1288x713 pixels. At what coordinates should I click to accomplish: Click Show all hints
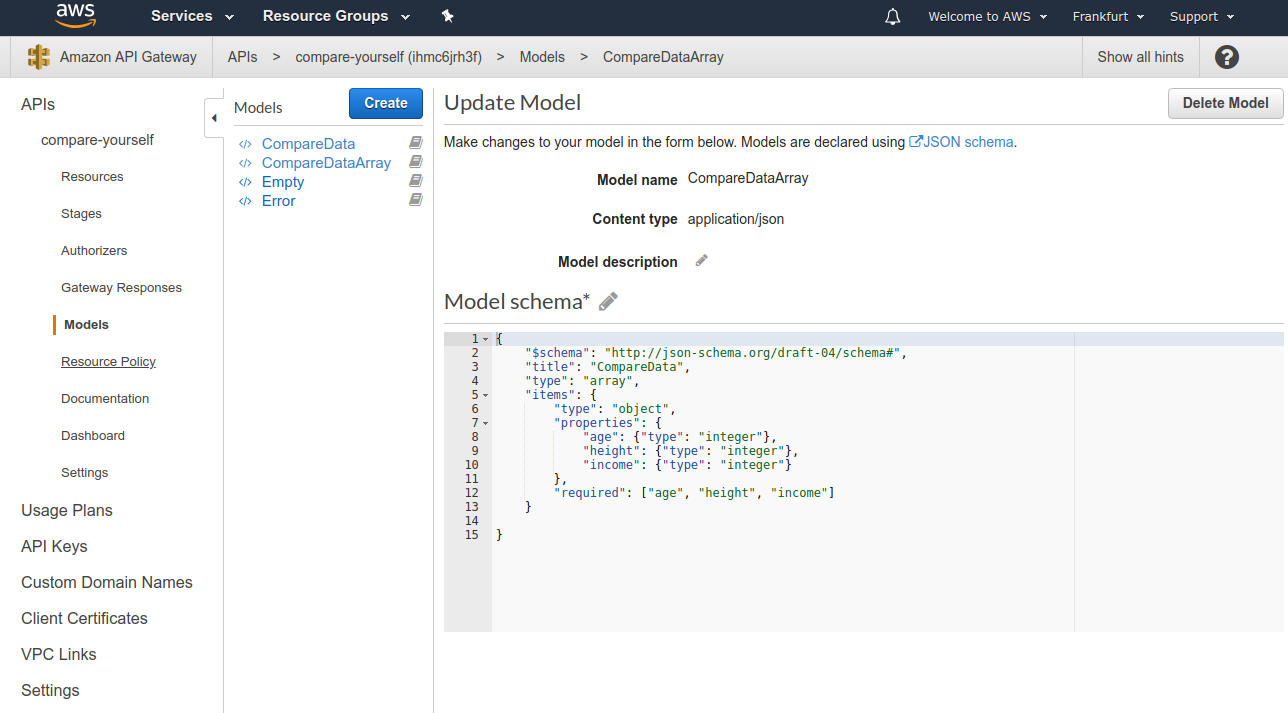coord(1140,57)
